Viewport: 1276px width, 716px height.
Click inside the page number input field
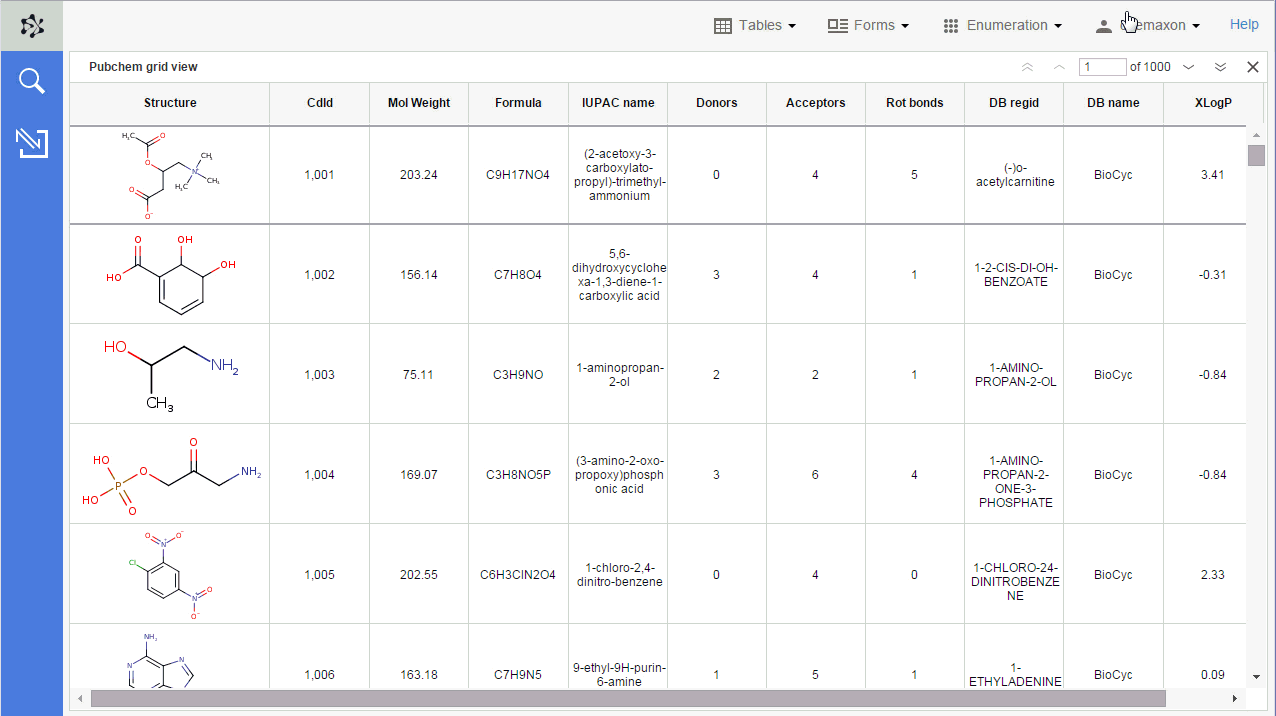pyautogui.click(x=1102, y=66)
